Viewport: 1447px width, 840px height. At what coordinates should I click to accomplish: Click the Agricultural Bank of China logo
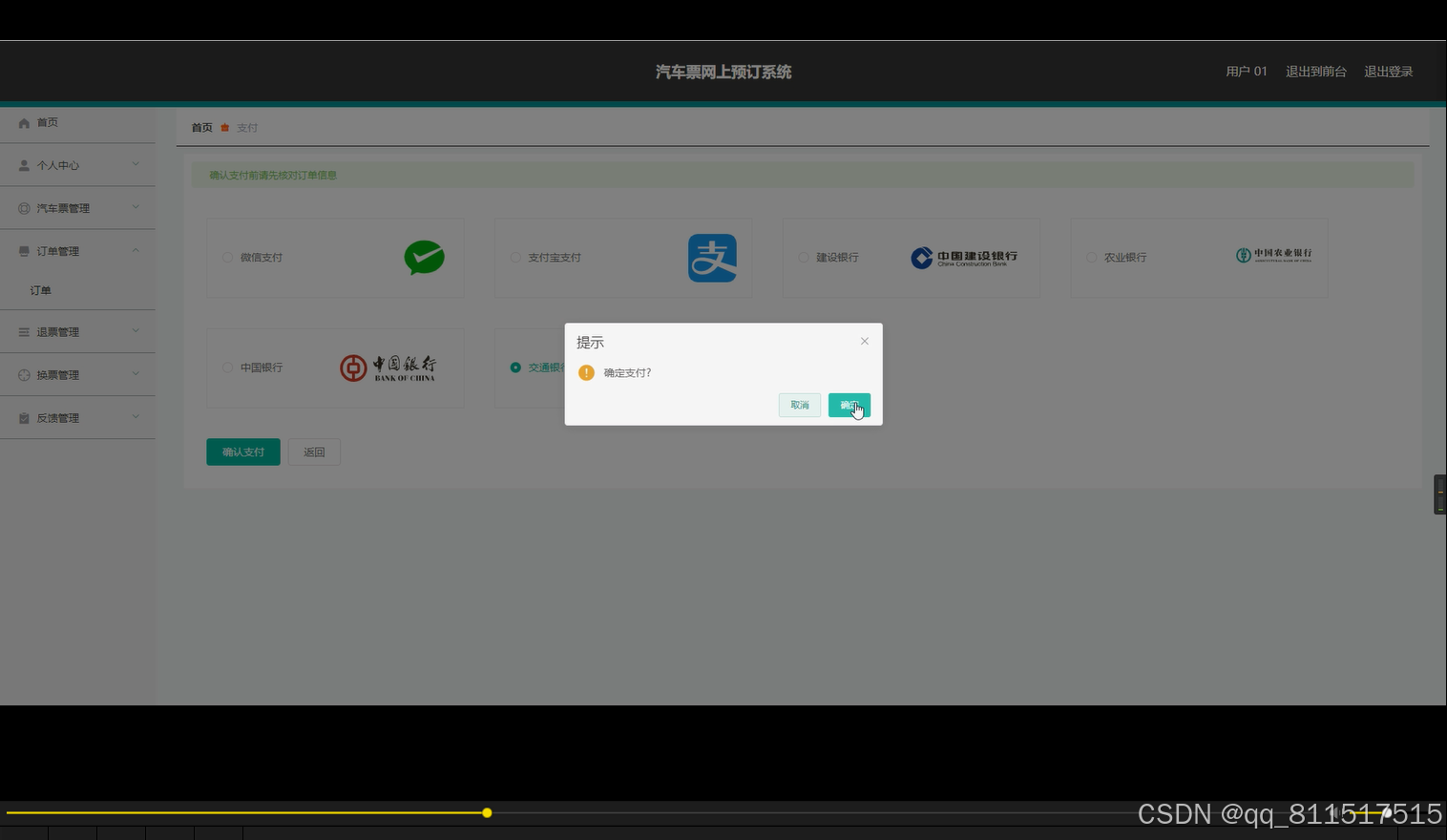[1273, 255]
